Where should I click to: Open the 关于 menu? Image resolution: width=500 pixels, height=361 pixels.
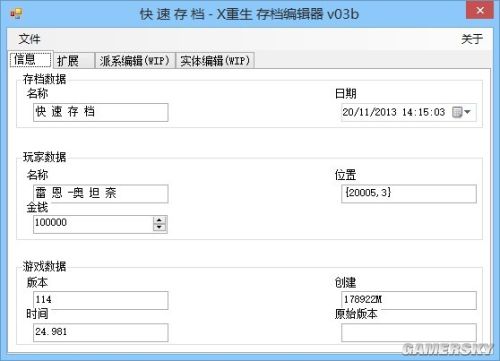472,39
